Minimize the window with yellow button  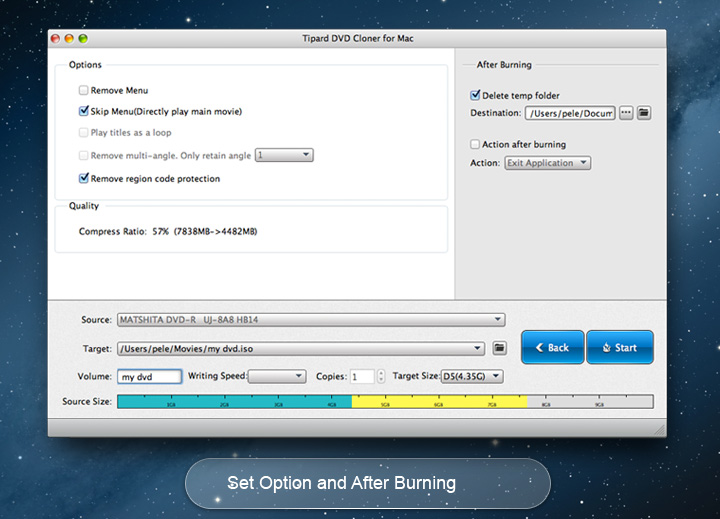pos(69,39)
